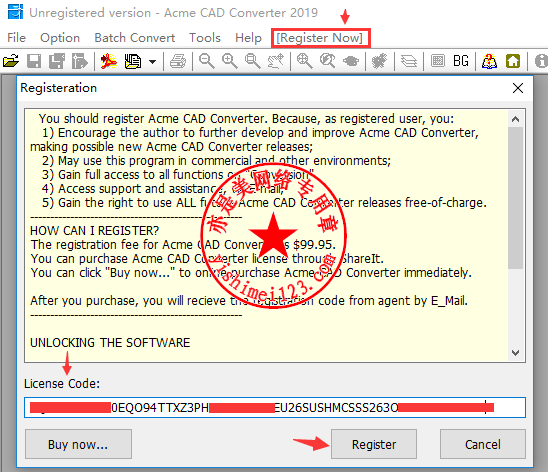Click the Open file folder icon

point(11,61)
